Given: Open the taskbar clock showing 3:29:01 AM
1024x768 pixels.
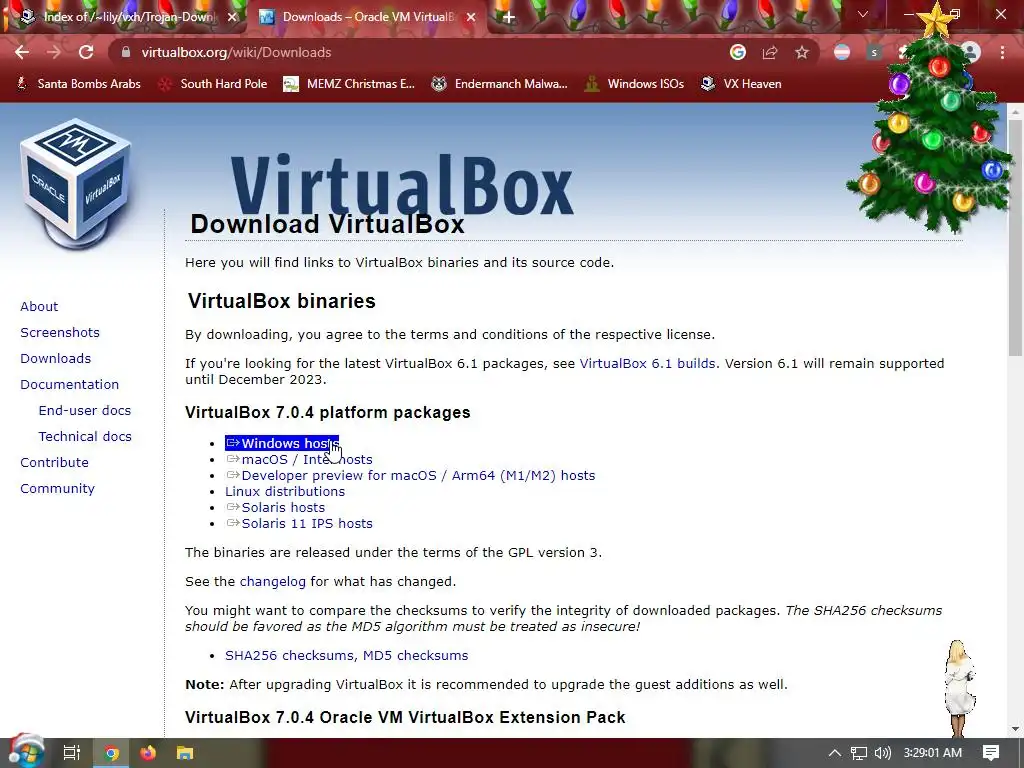Looking at the screenshot, I should (x=933, y=753).
